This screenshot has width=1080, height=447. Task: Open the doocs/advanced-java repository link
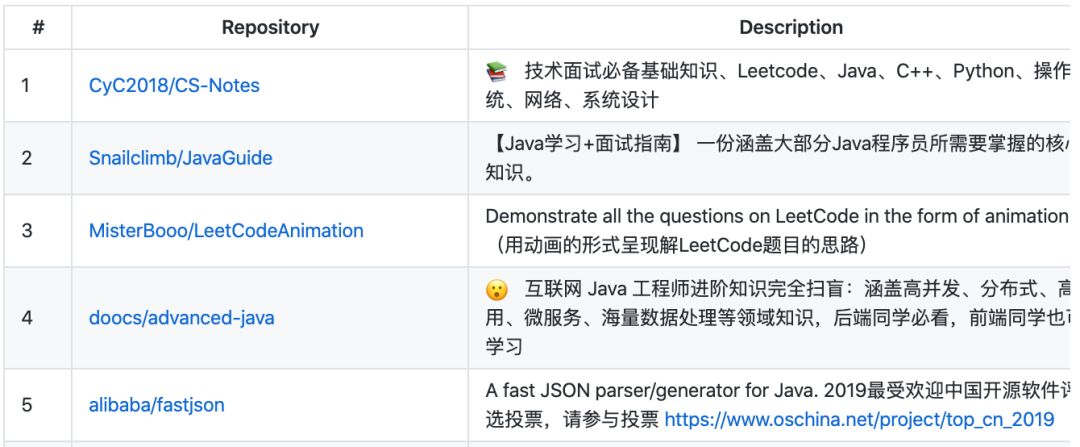pos(182,318)
